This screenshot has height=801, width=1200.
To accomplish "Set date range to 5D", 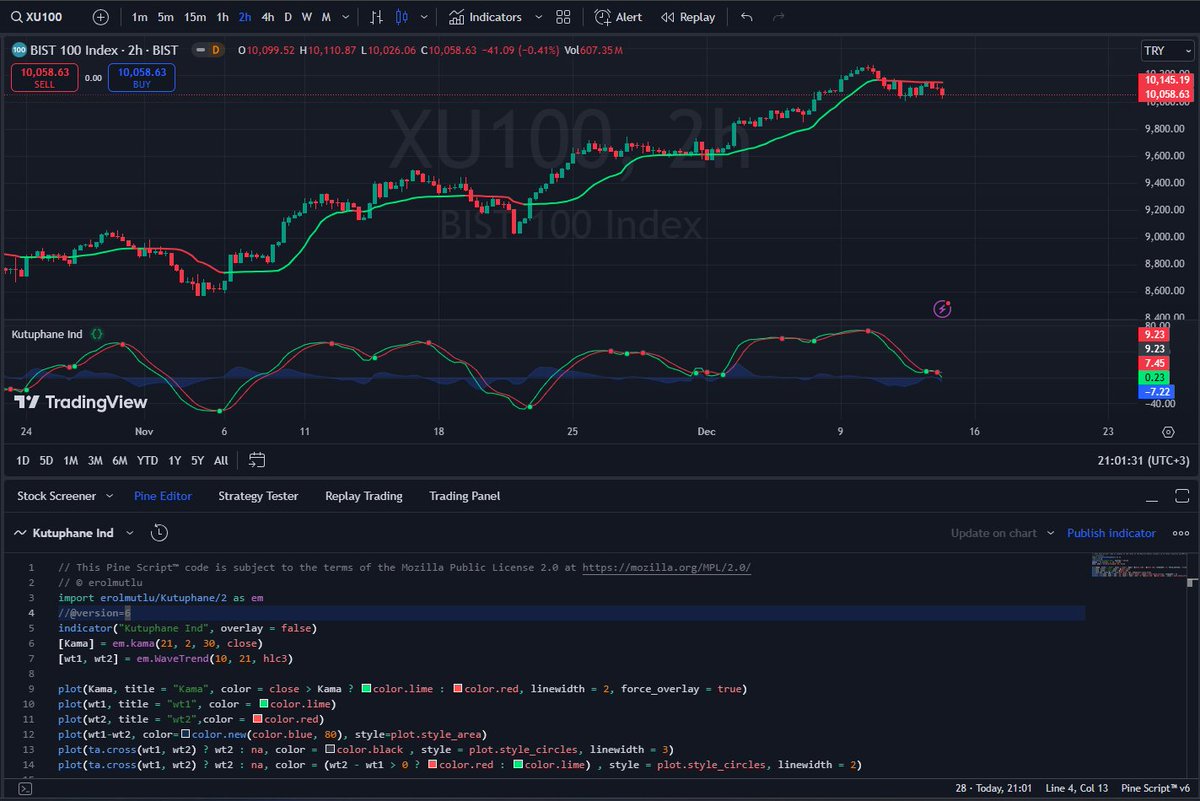I will click(x=46, y=460).
